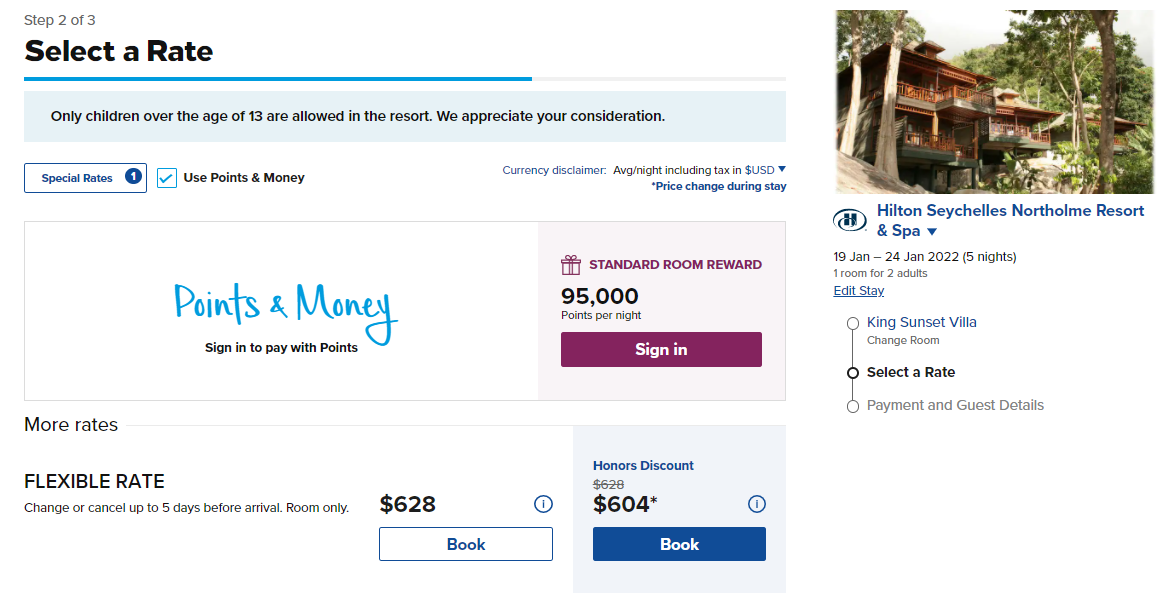Click Book under Honors Discount

679,544
